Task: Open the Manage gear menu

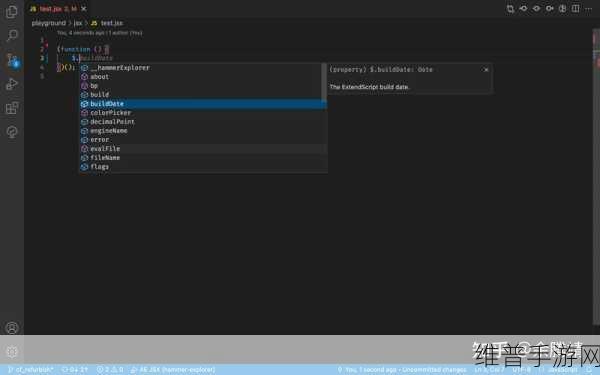Action: click(x=12, y=352)
